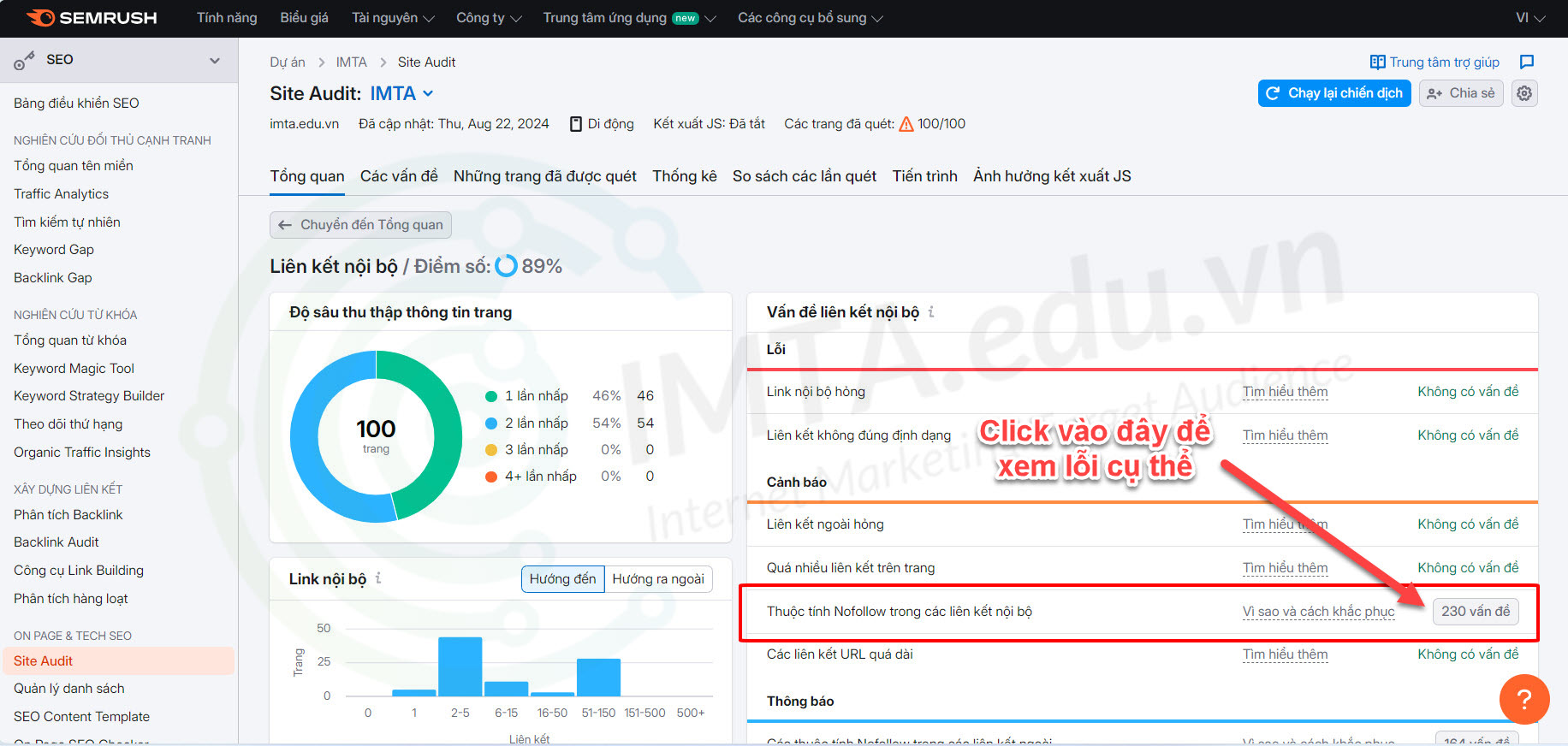Click the SEO key icon in sidebar

point(24,61)
